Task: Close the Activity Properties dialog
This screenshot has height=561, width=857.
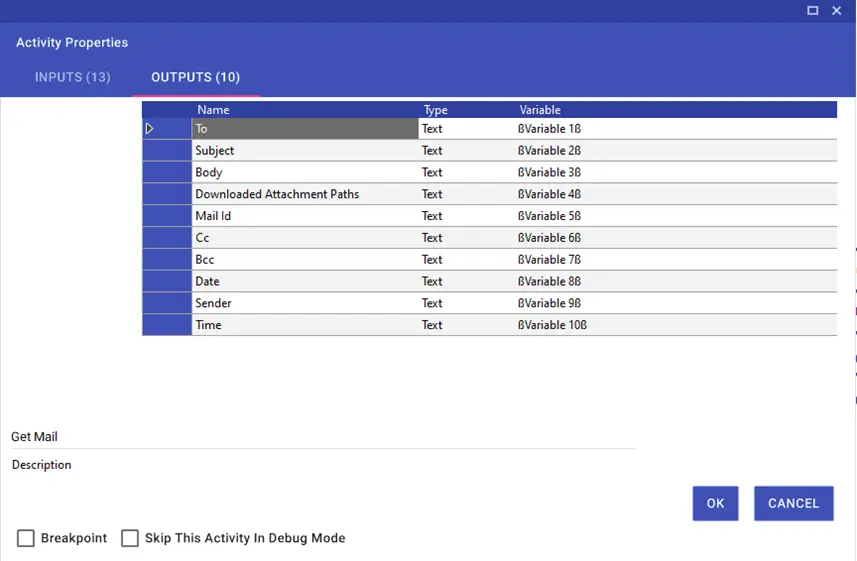Action: 836,10
